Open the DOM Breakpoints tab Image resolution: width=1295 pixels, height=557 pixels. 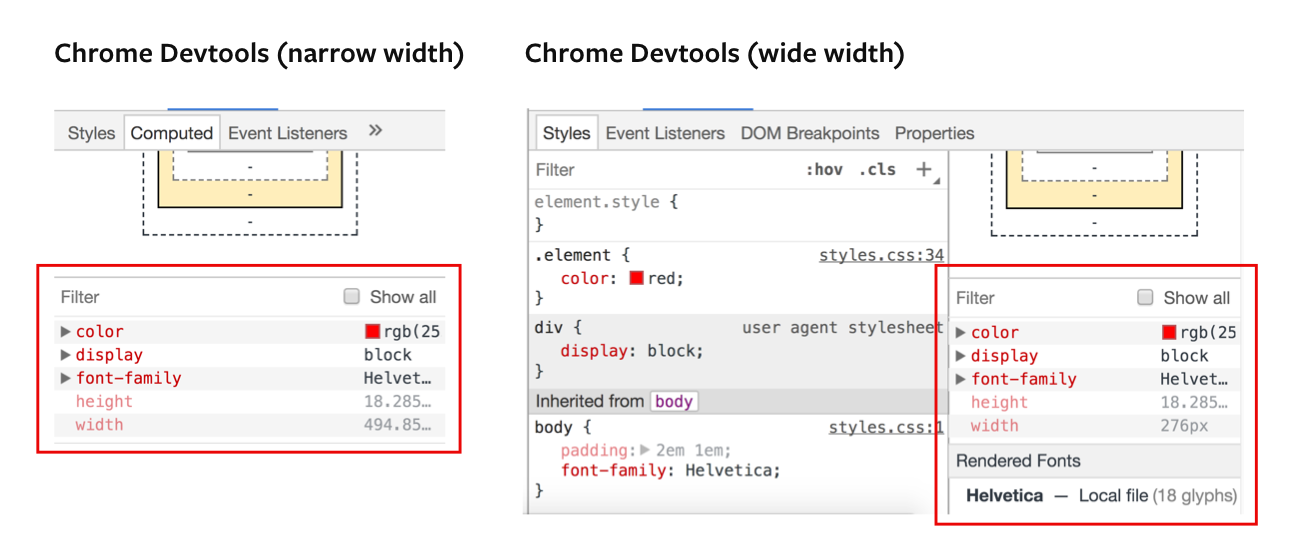click(x=809, y=133)
